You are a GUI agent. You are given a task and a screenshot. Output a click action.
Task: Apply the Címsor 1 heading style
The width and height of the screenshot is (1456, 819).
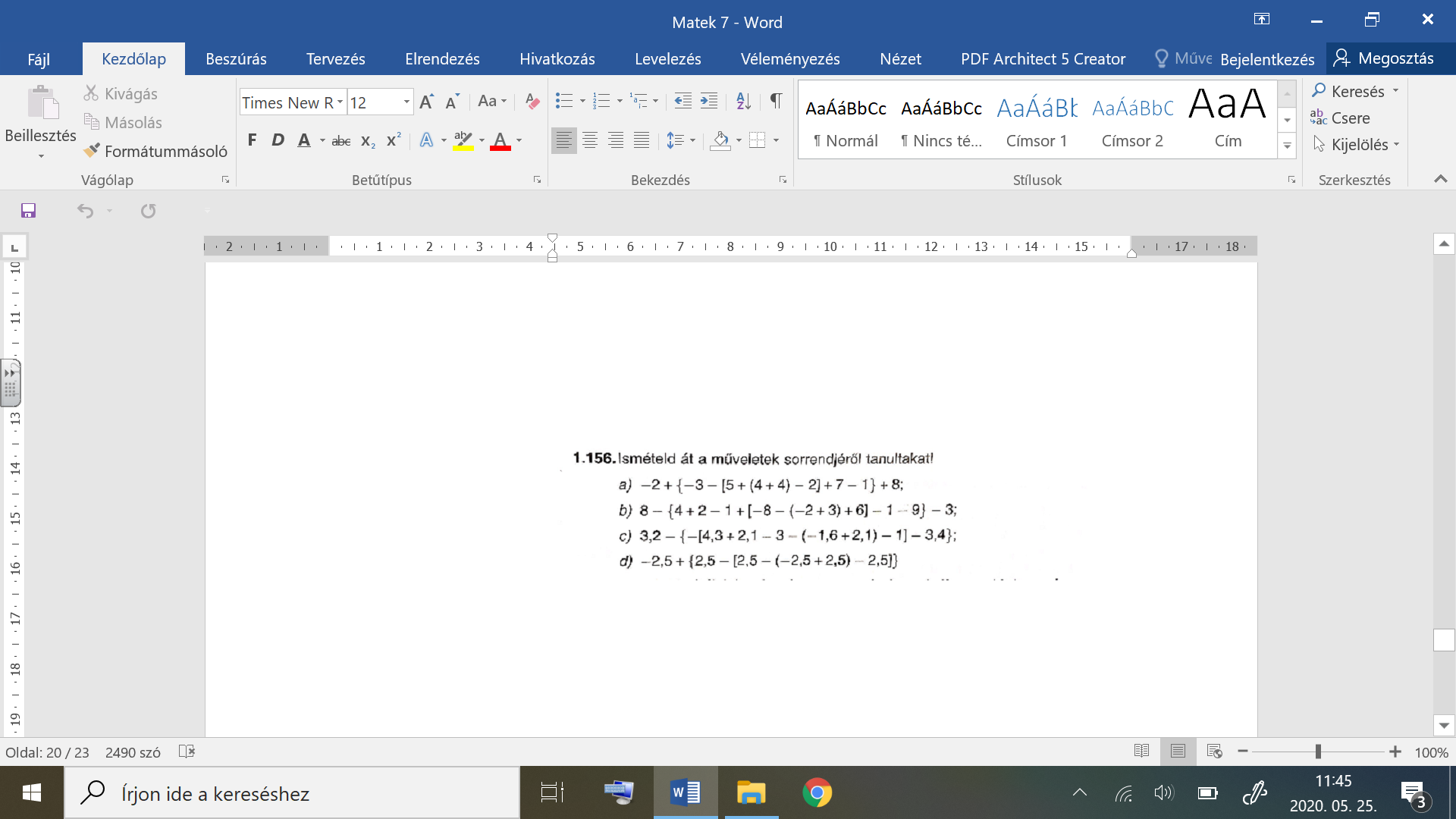[x=1036, y=120]
